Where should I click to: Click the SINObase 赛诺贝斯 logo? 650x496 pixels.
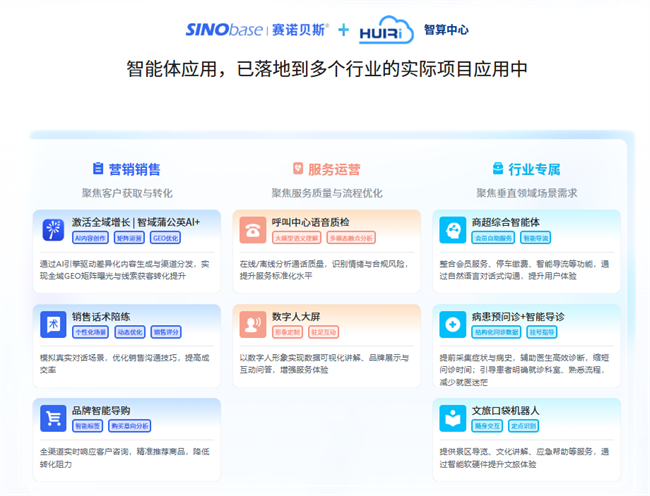pos(257,29)
